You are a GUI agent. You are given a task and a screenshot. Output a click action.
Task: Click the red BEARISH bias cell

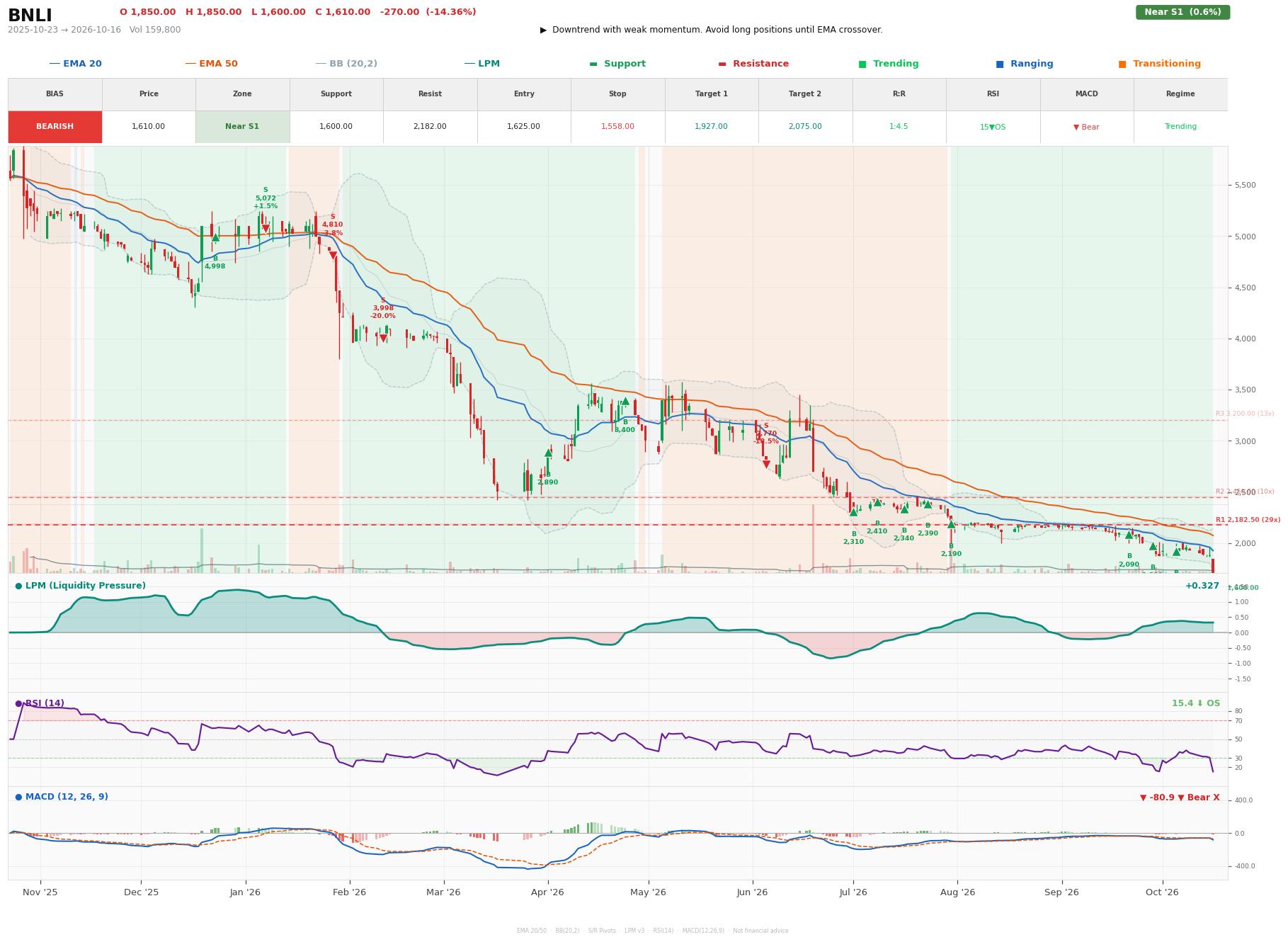coord(55,127)
